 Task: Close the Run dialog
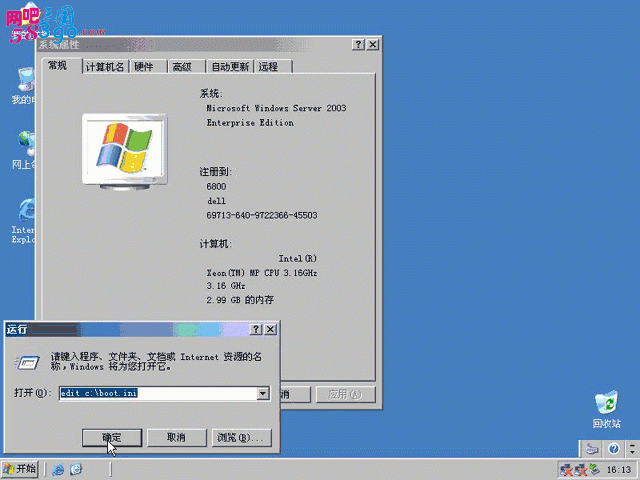click(270, 329)
